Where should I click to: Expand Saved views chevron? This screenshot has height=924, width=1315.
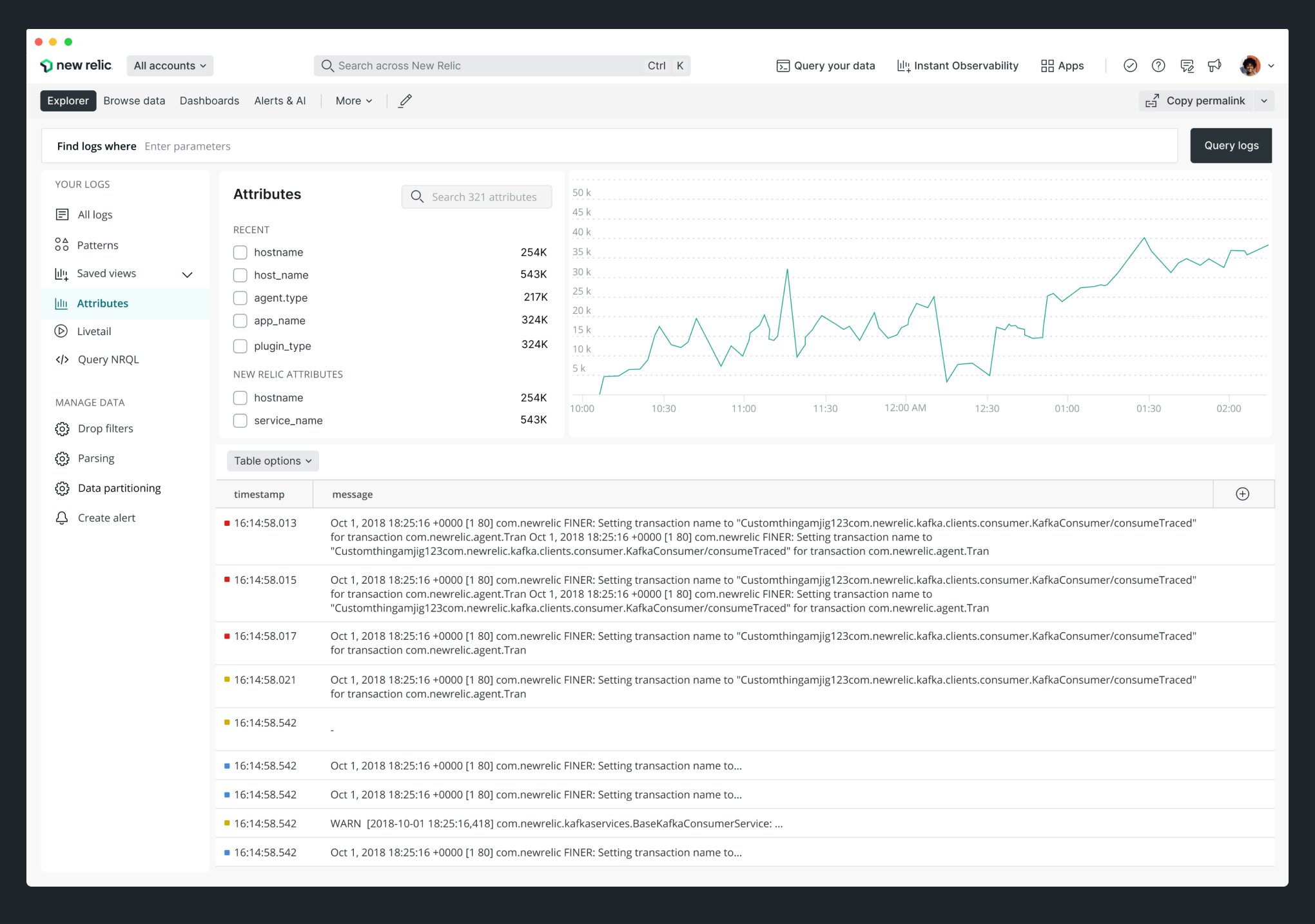(188, 274)
